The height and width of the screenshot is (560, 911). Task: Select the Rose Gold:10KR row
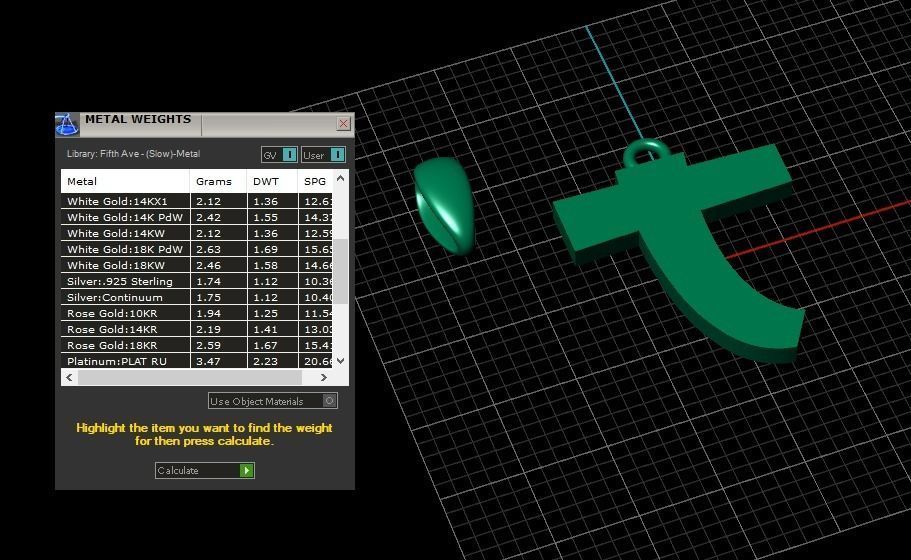click(197, 313)
